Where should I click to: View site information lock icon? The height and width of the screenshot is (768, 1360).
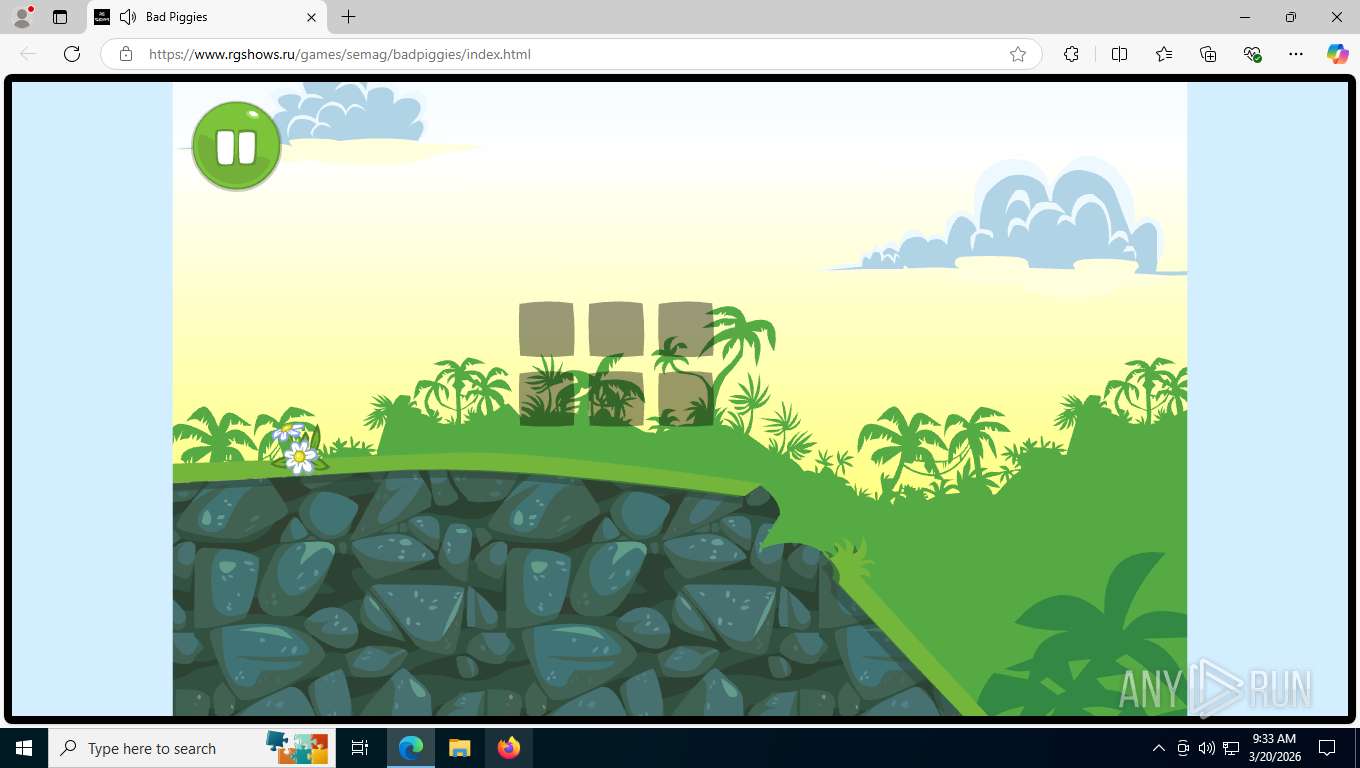point(126,54)
